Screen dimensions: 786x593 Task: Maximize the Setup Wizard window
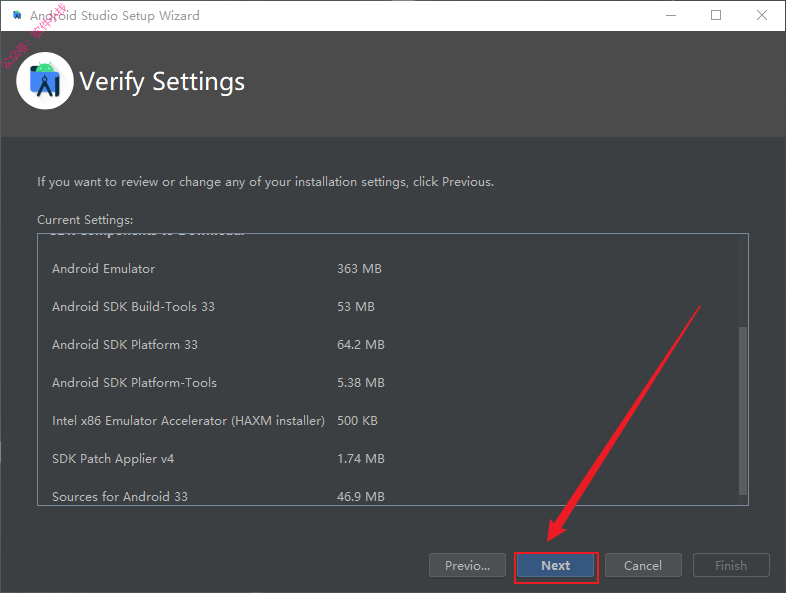(x=716, y=16)
